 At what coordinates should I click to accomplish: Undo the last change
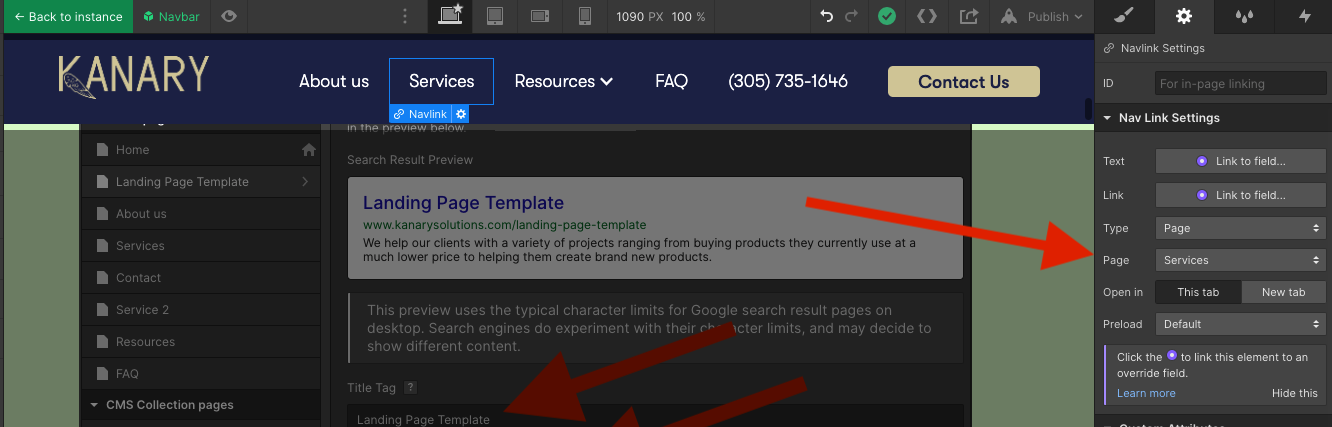826,16
